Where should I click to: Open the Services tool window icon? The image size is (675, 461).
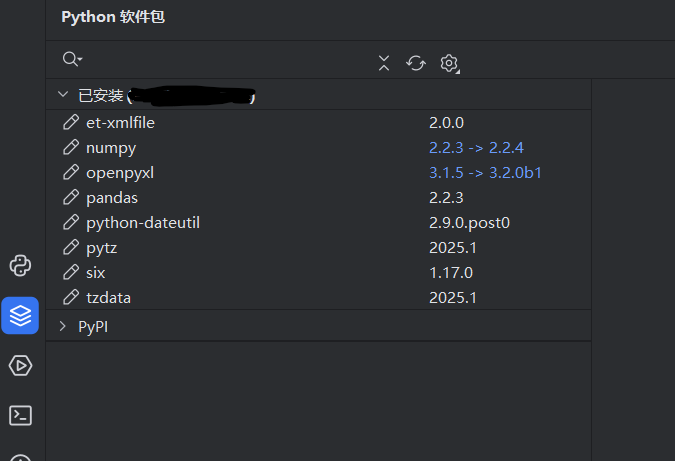(20, 365)
